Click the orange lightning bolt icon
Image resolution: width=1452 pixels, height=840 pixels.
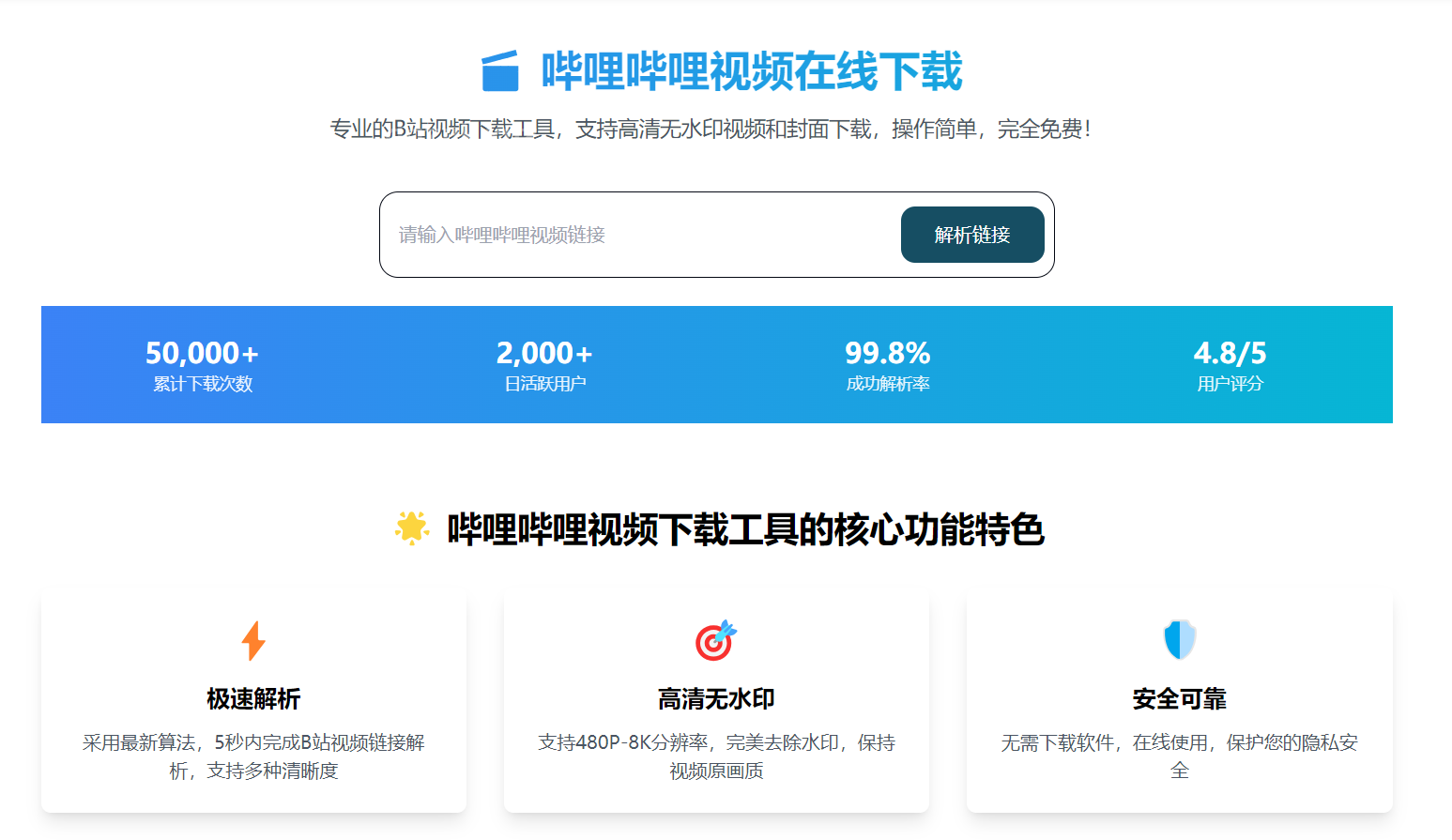(253, 640)
